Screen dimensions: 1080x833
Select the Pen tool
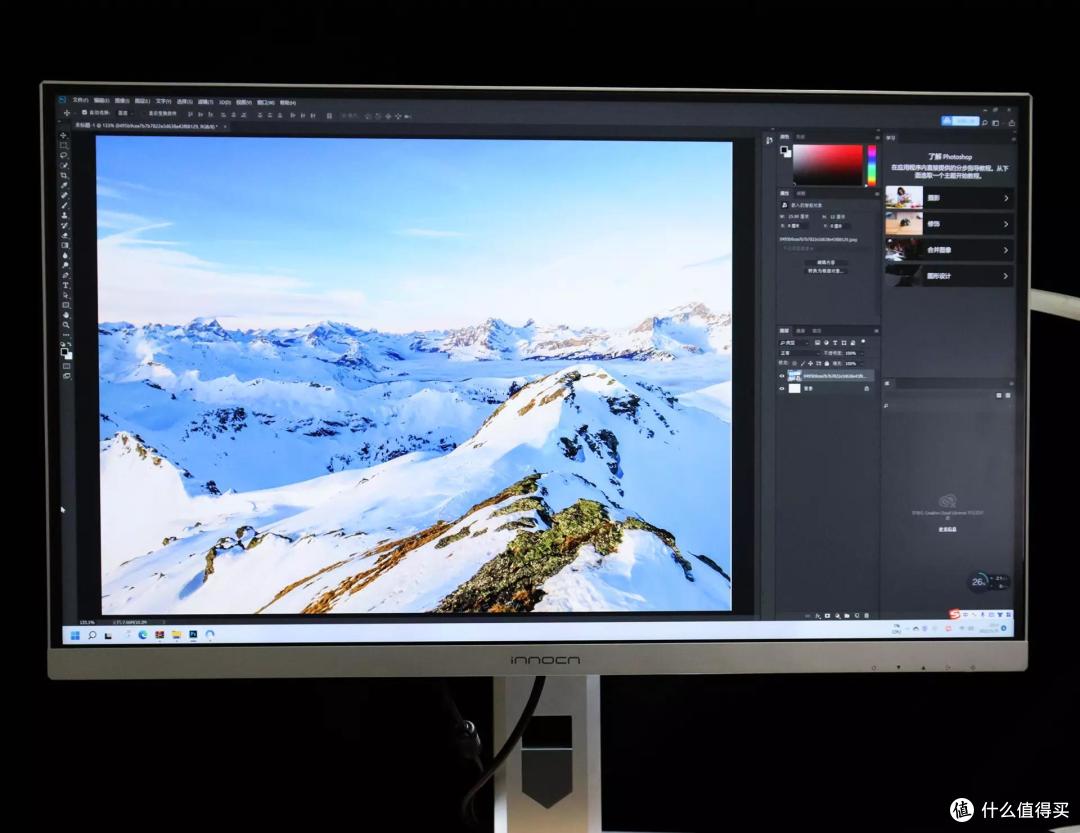tap(64, 274)
